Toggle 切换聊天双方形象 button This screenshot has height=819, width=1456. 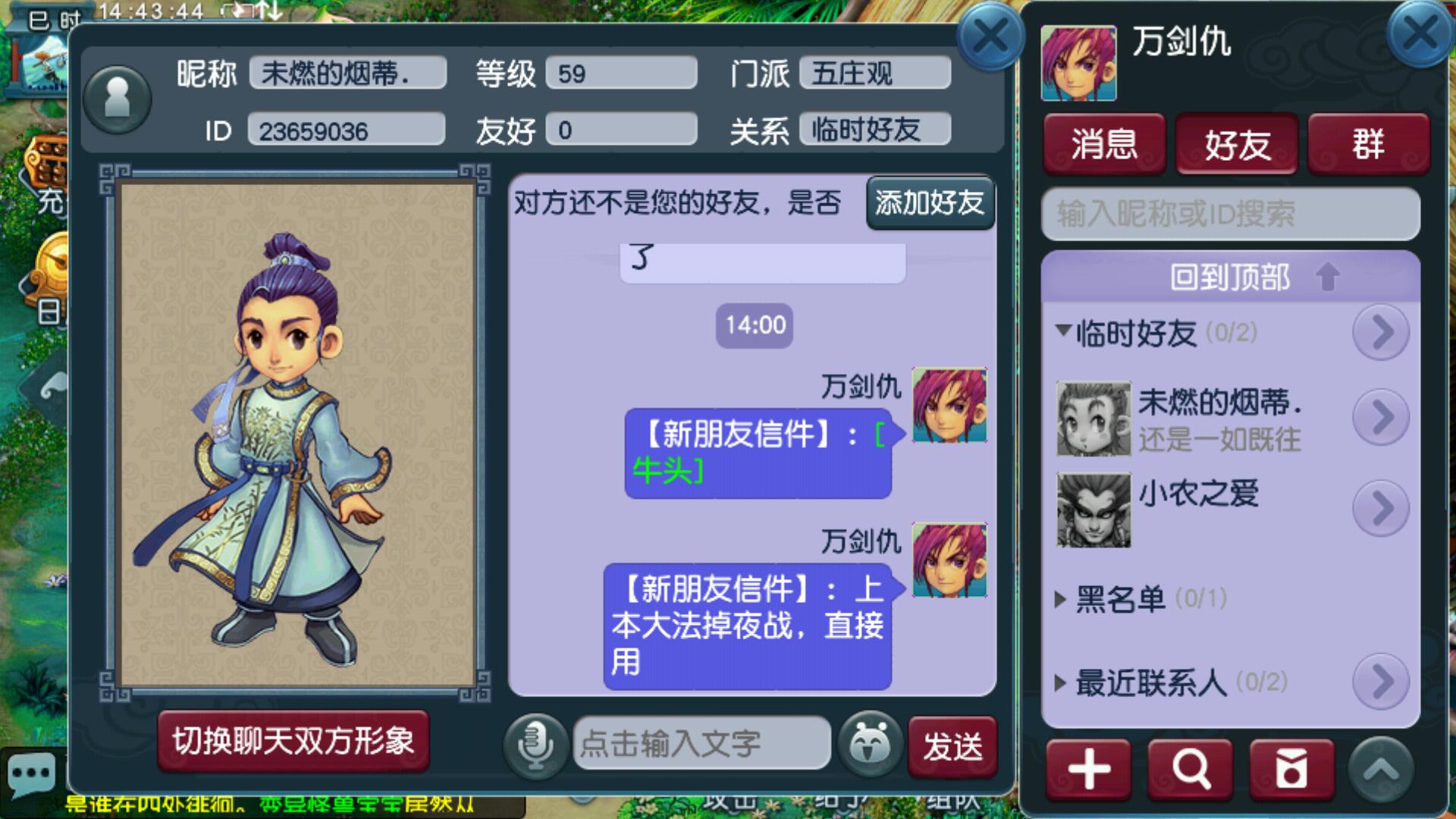293,741
